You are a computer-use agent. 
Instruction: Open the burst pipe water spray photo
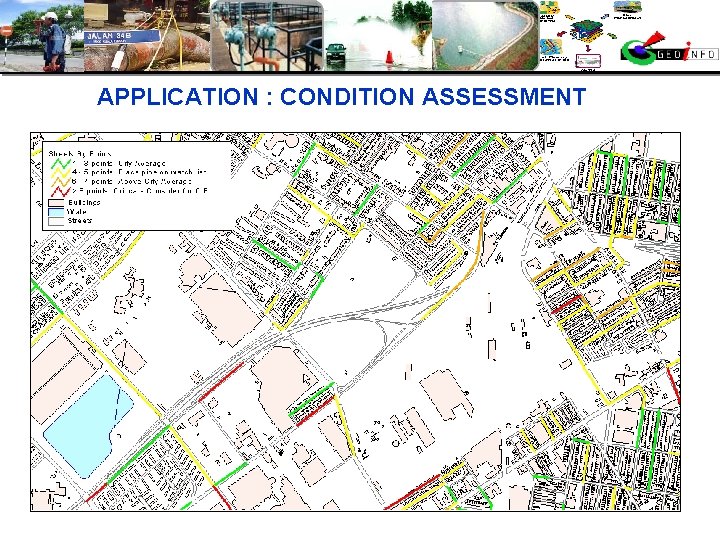click(x=378, y=36)
